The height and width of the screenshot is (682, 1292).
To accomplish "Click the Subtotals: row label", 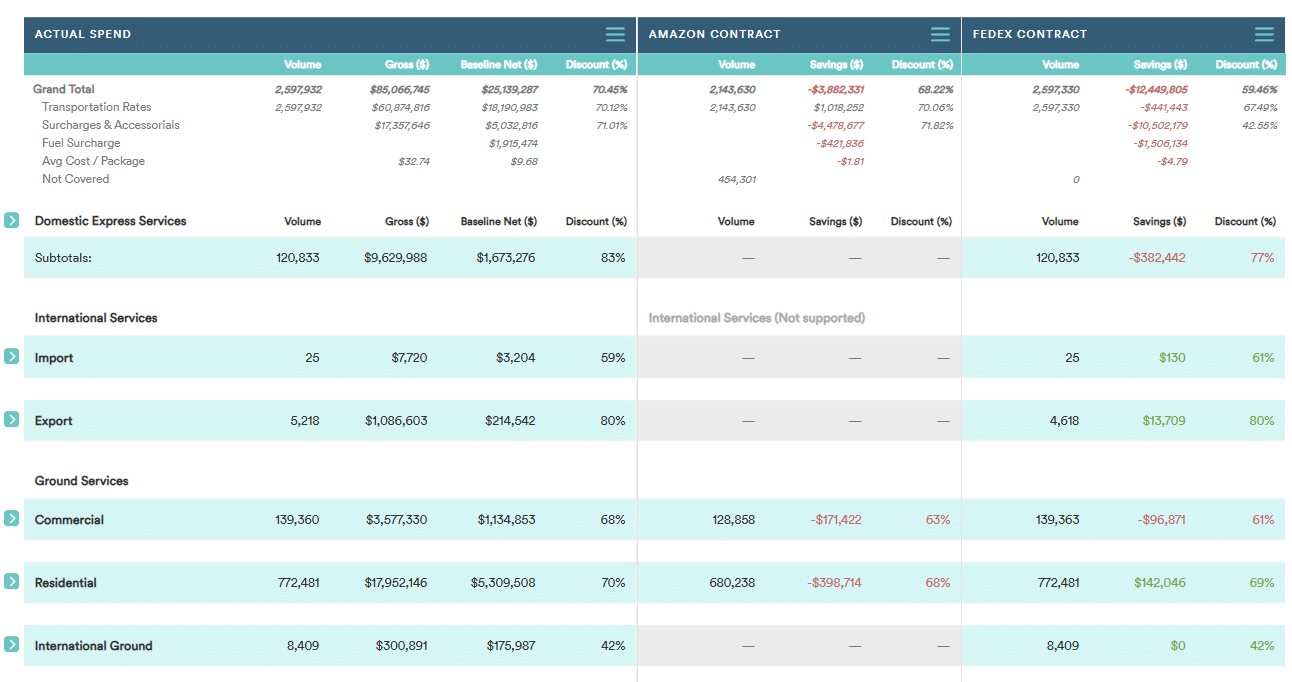I will click(63, 258).
